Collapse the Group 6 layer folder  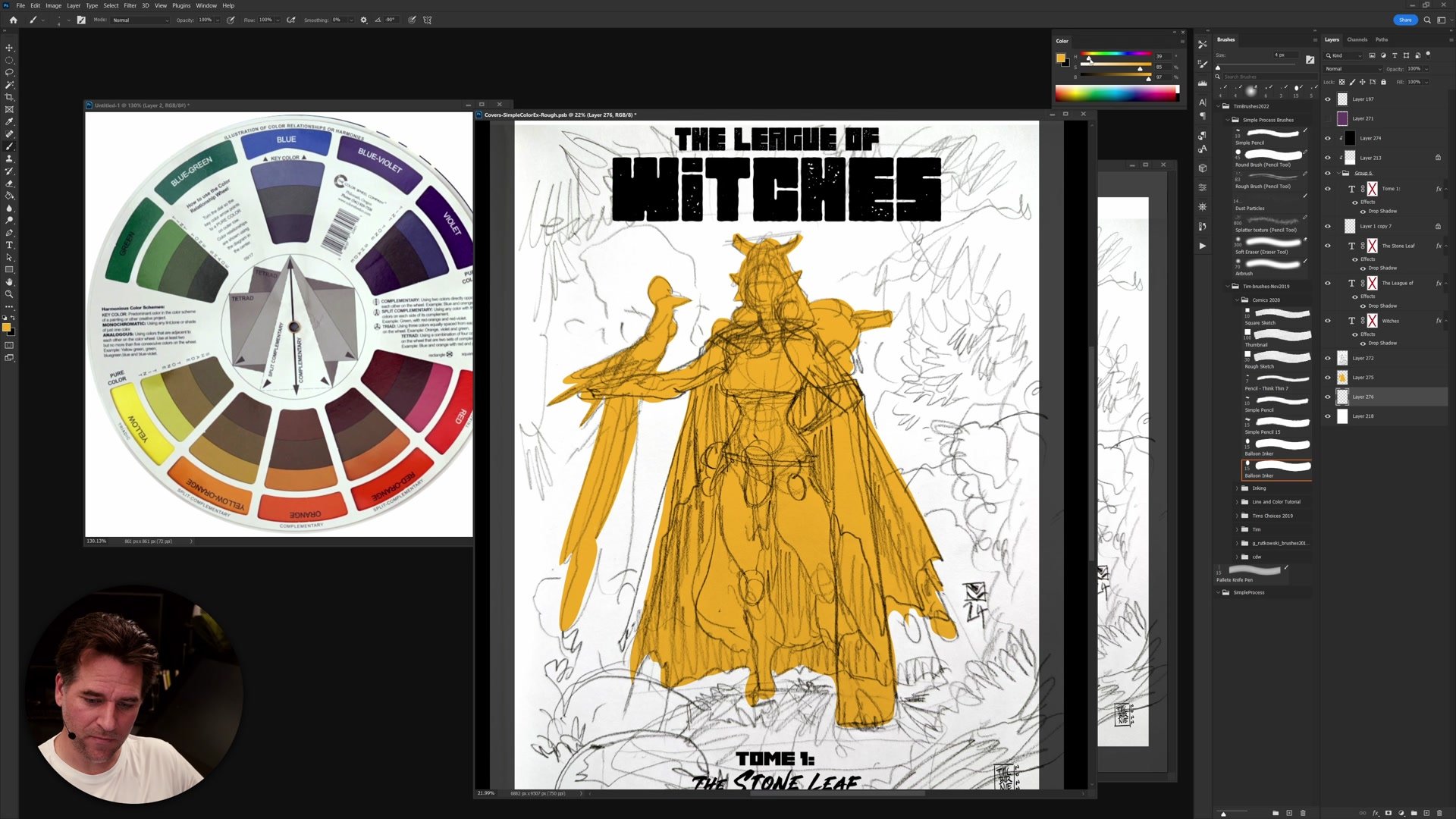(x=1338, y=173)
